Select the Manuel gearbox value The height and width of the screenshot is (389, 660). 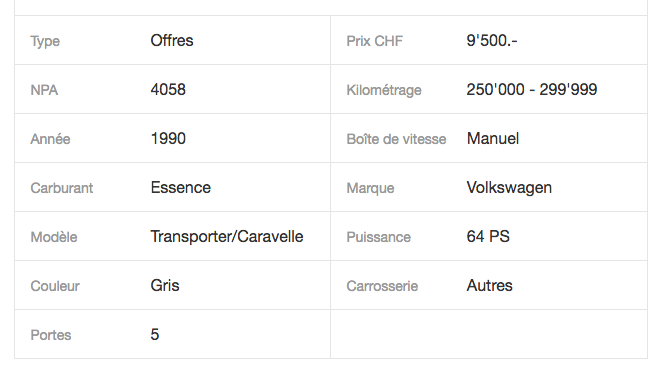click(x=492, y=139)
